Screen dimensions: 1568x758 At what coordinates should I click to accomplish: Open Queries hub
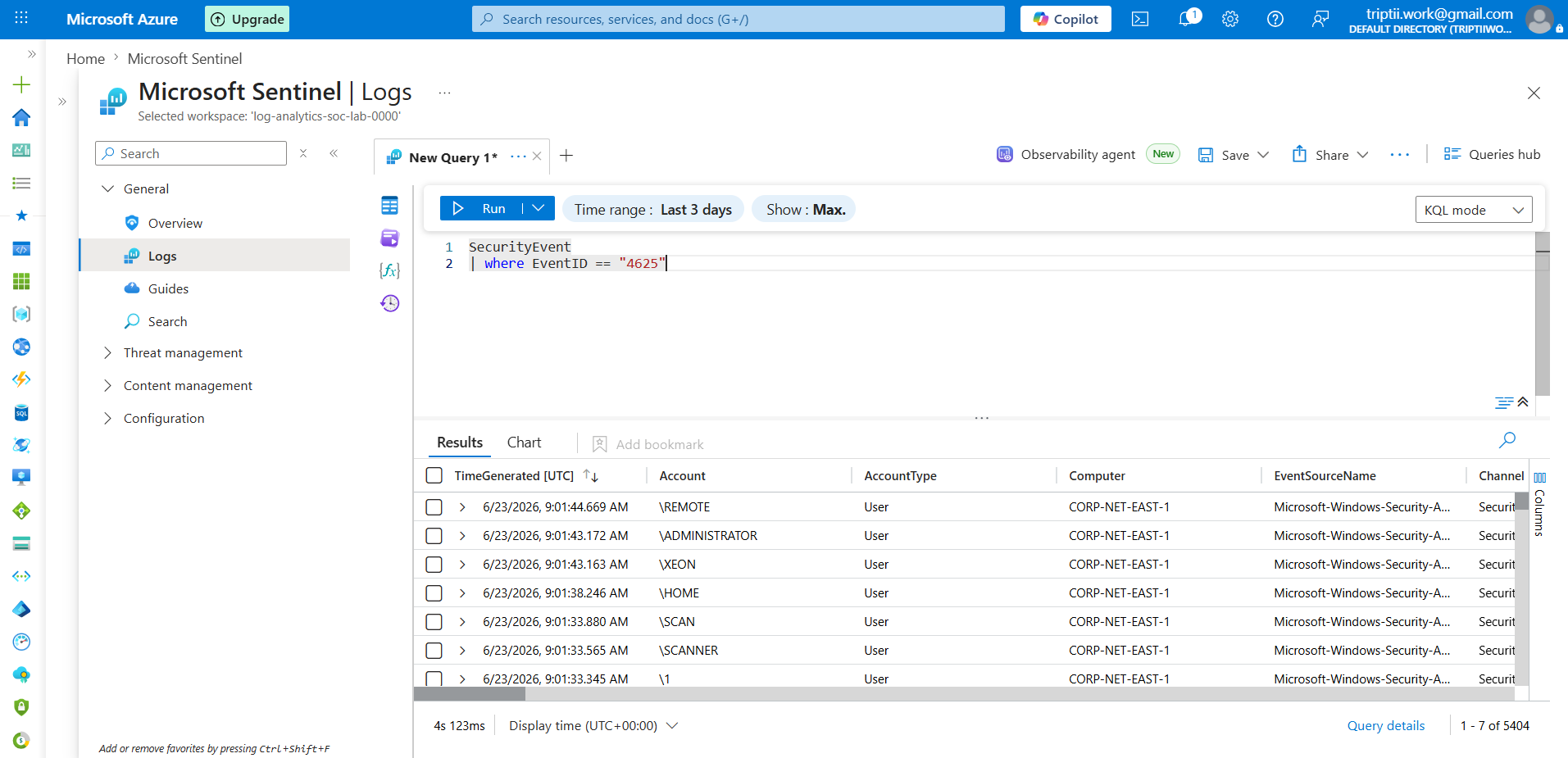[x=1492, y=154]
